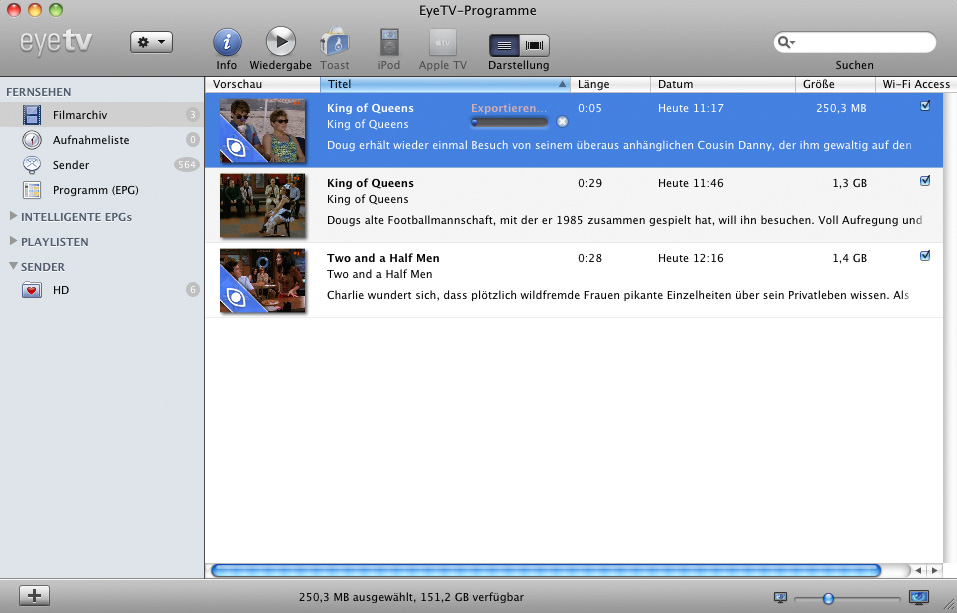Click the horizontal scrollbar thumb
Image resolution: width=957 pixels, height=613 pixels.
click(x=546, y=570)
